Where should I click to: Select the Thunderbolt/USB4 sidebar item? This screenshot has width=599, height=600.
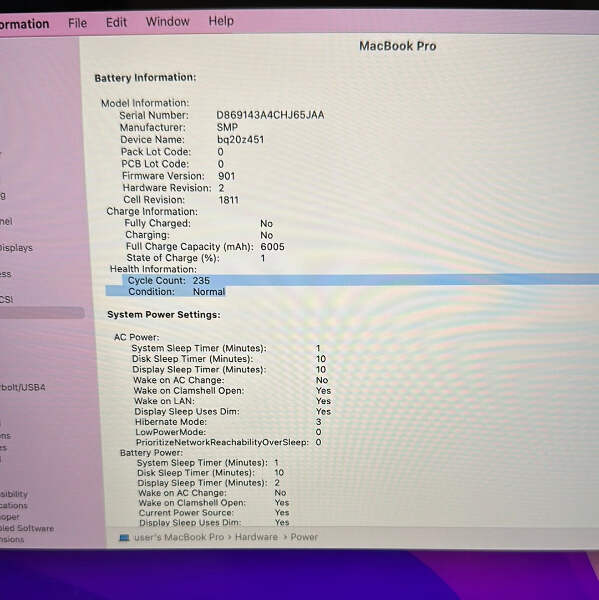point(23,387)
